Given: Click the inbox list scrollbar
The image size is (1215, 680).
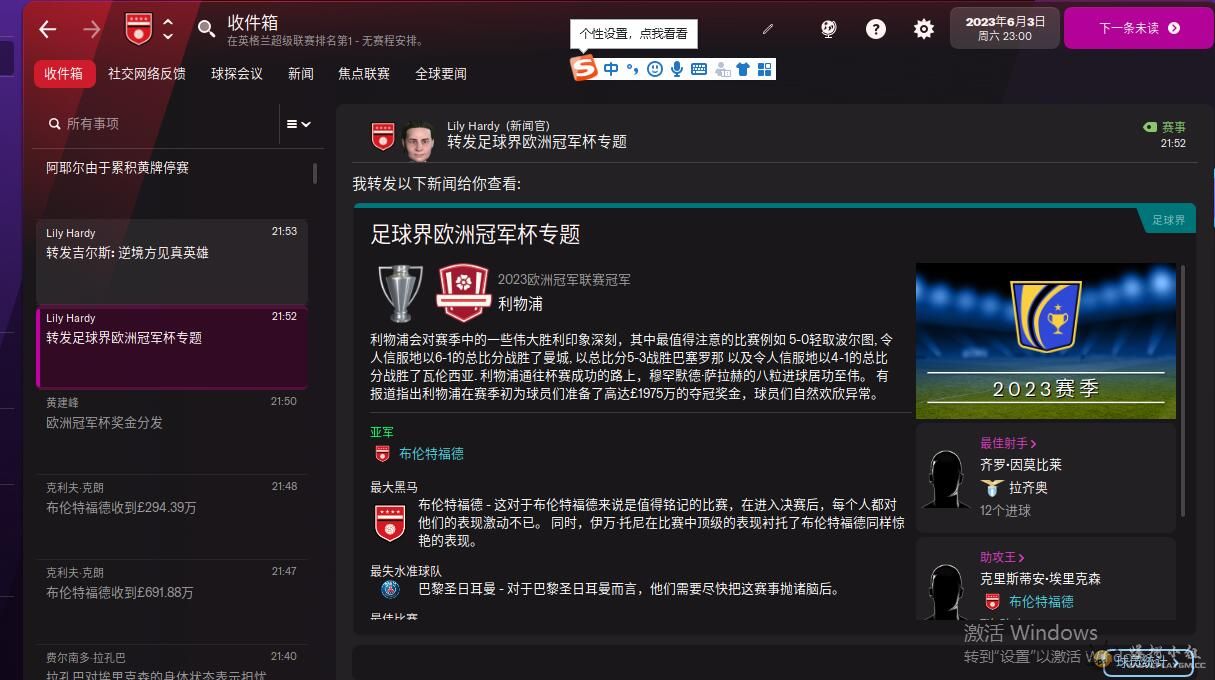Looking at the screenshot, I should point(315,174).
